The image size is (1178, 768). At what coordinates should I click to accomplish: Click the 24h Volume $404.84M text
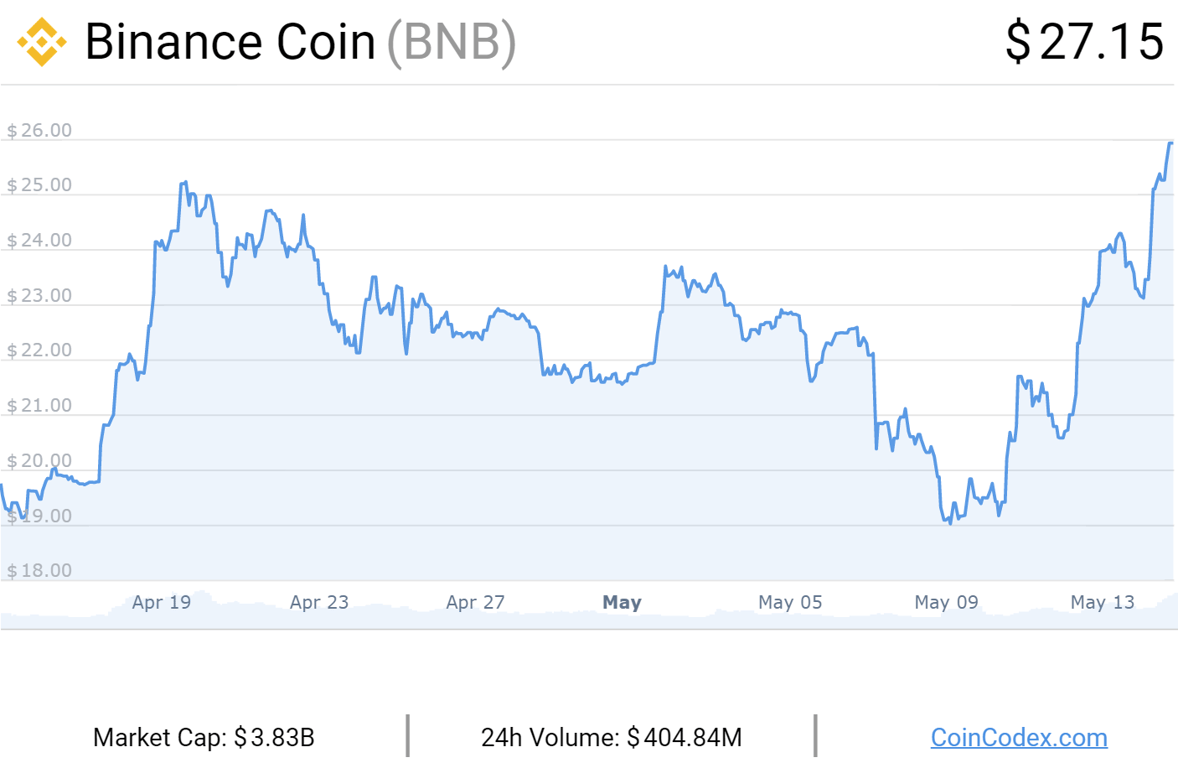pos(611,737)
